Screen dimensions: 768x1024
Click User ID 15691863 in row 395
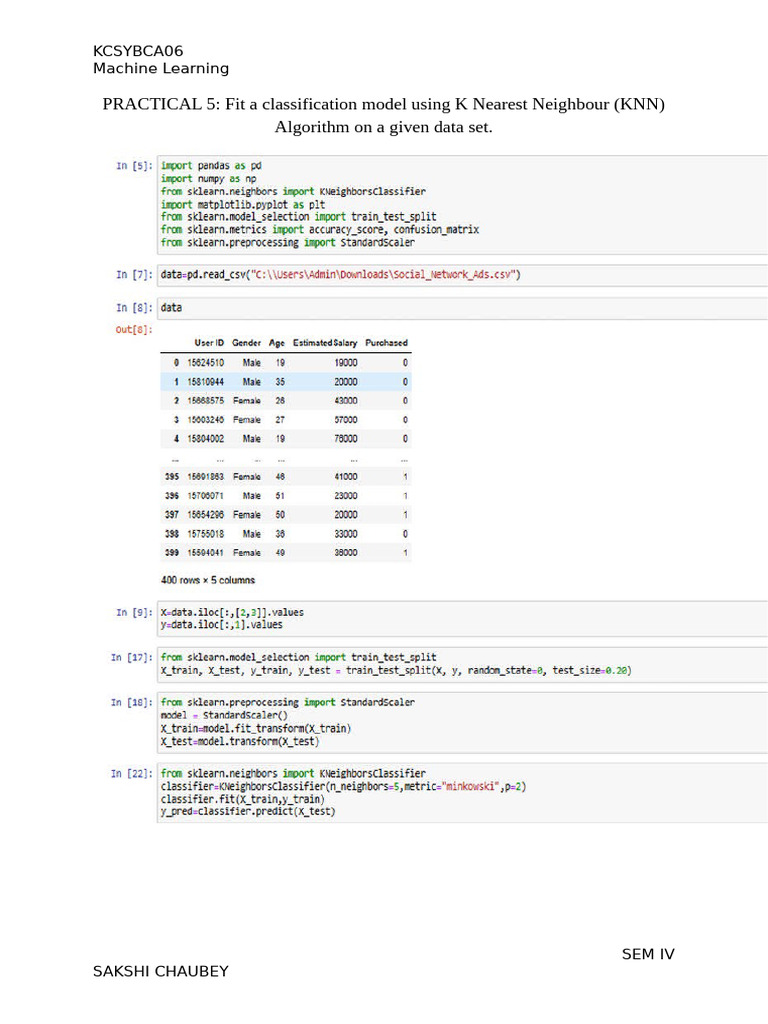tap(206, 477)
